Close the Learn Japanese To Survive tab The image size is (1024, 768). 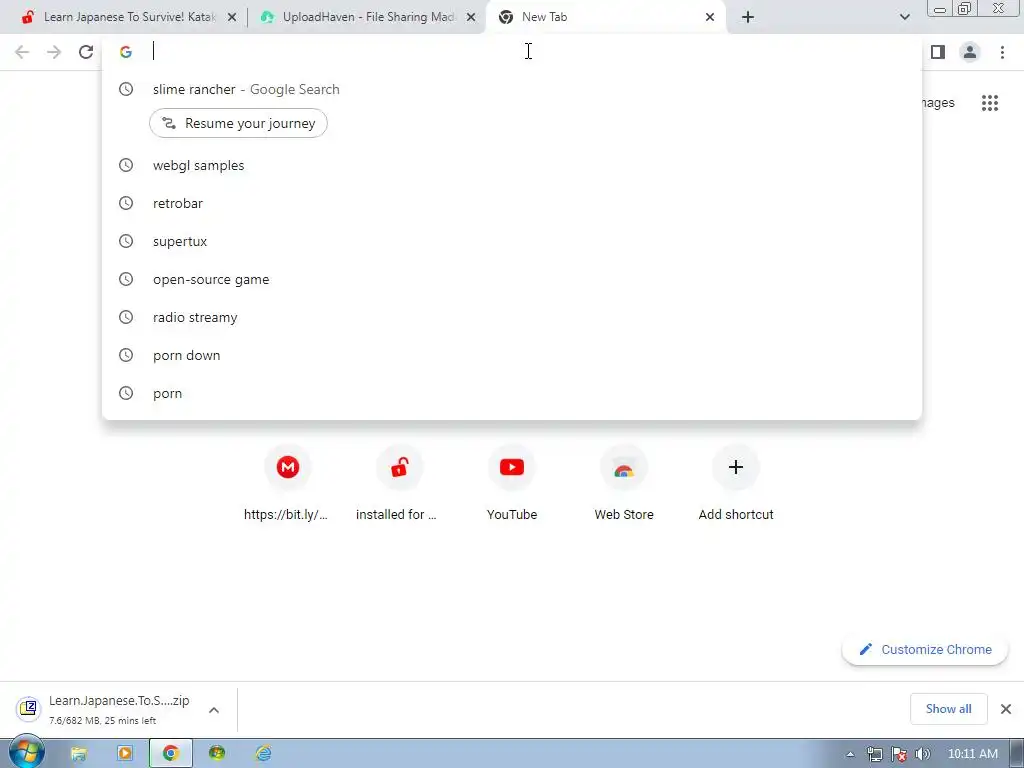coord(231,17)
